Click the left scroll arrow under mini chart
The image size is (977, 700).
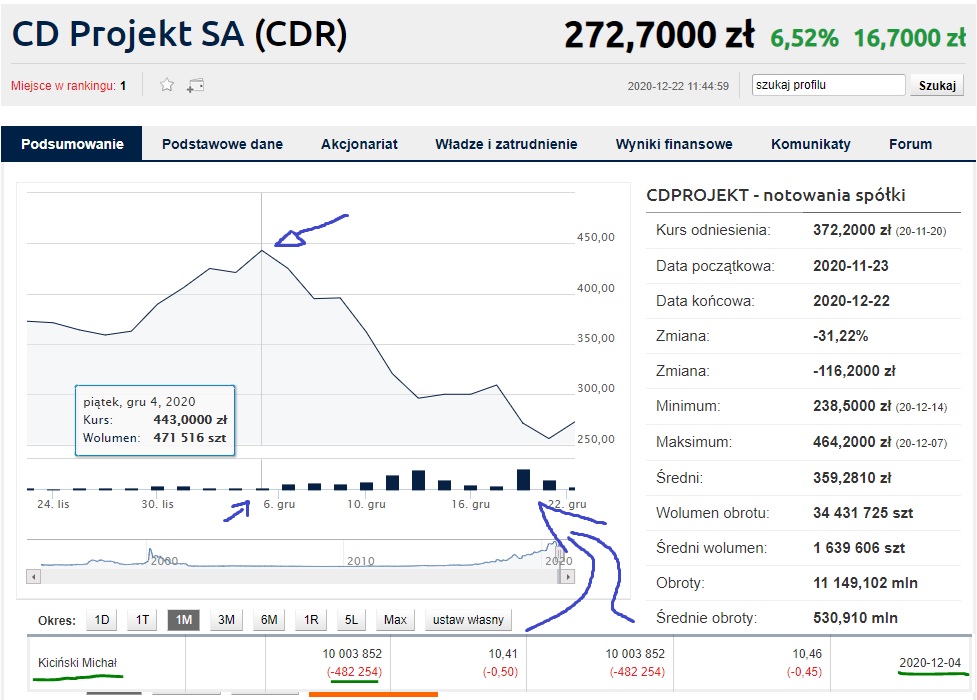click(34, 577)
